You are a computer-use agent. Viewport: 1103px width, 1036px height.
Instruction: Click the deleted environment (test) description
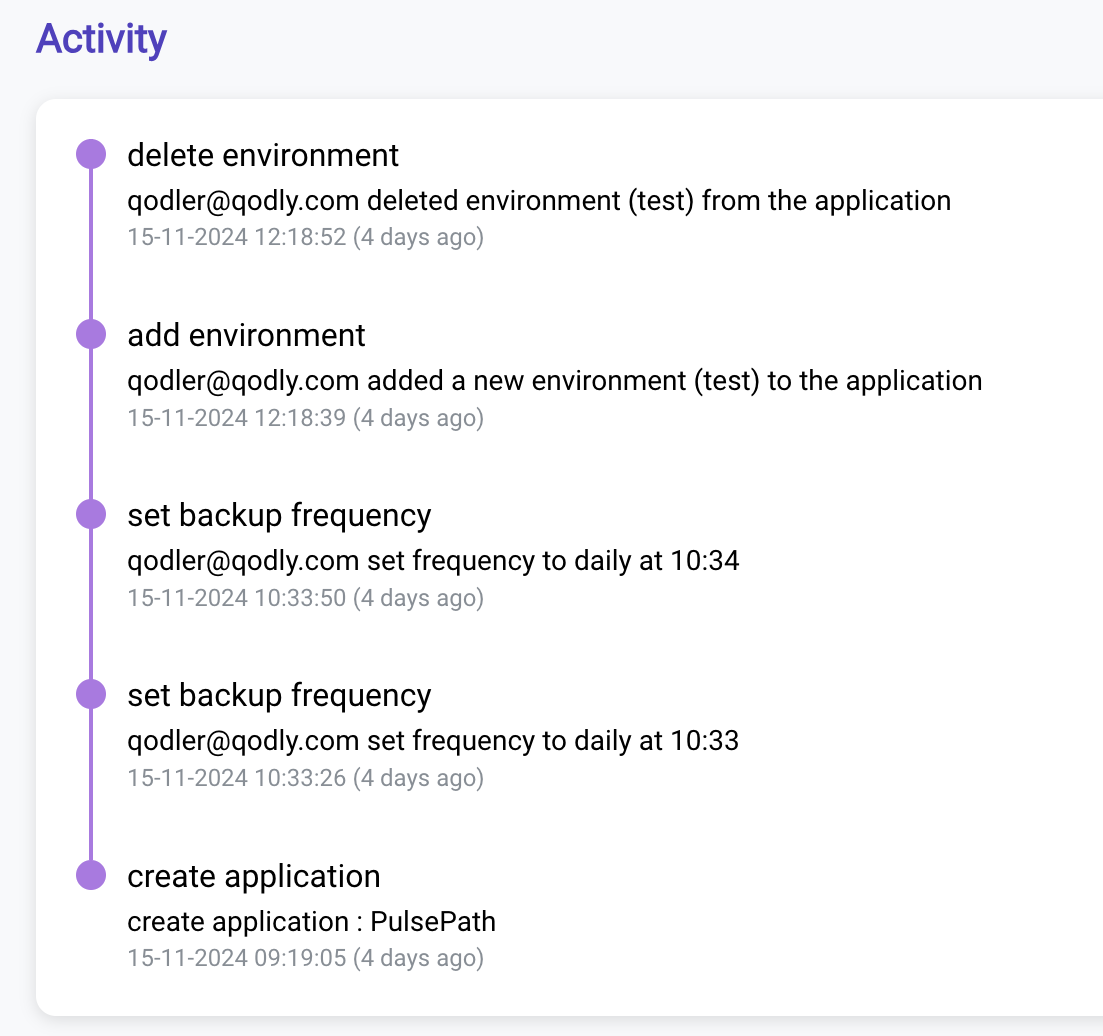click(x=539, y=201)
